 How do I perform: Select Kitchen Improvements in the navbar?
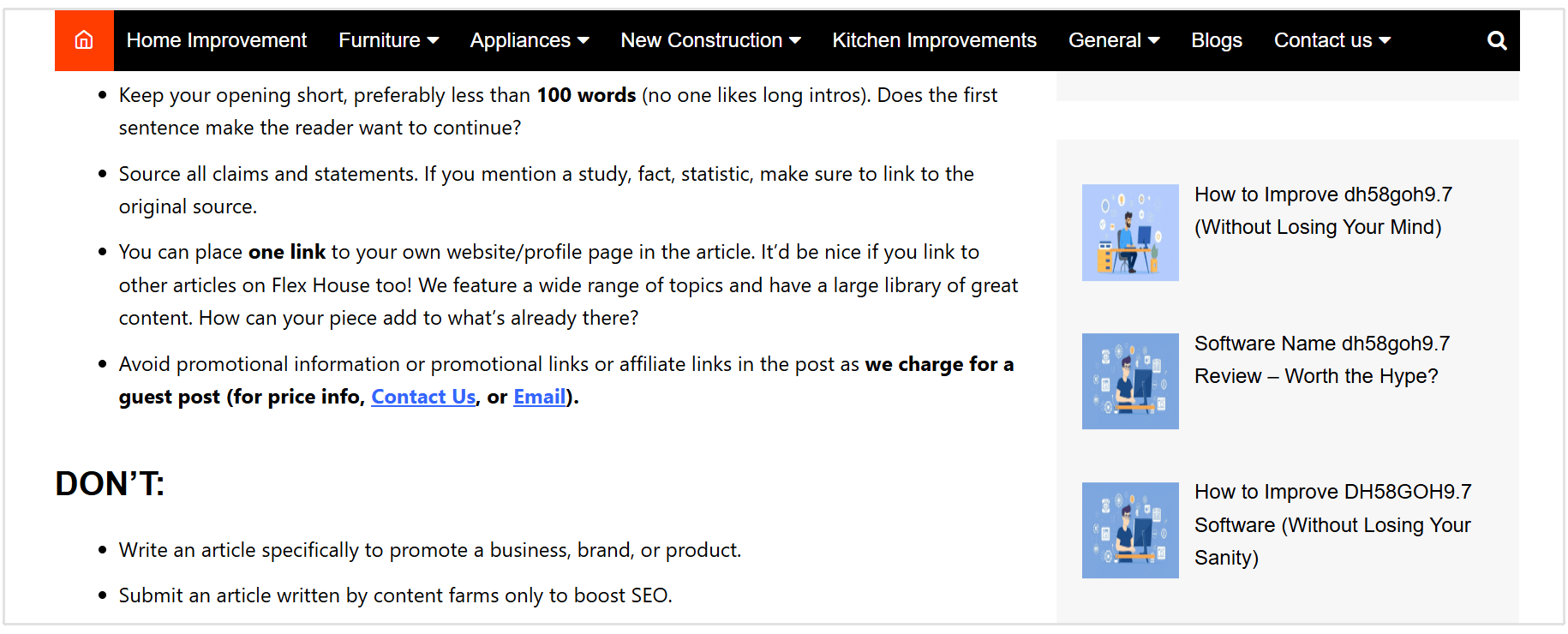(934, 39)
